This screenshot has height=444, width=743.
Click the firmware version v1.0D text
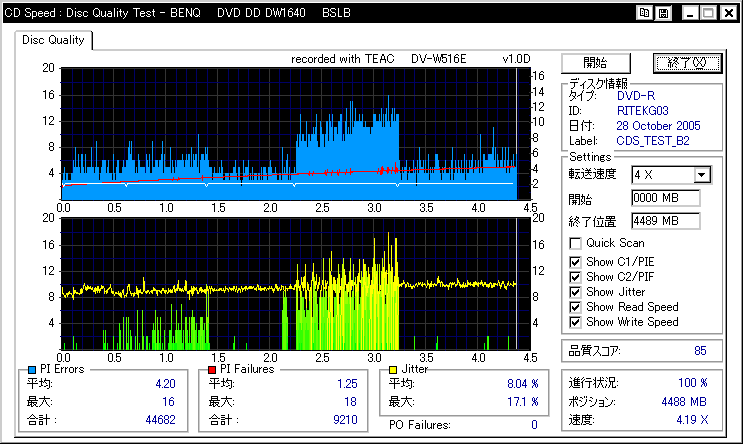[x=516, y=59]
